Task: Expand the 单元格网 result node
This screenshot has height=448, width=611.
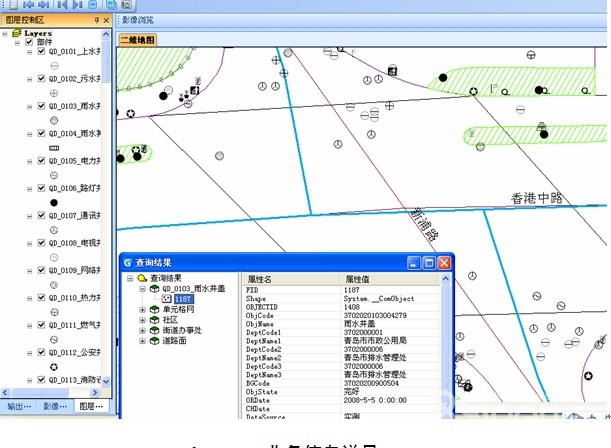Action: click(143, 309)
